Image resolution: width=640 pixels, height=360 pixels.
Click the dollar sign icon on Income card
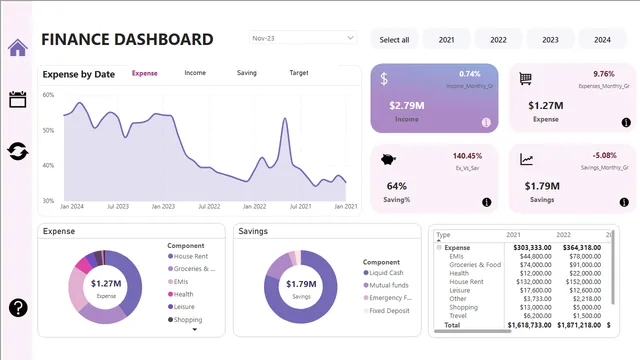(x=384, y=78)
